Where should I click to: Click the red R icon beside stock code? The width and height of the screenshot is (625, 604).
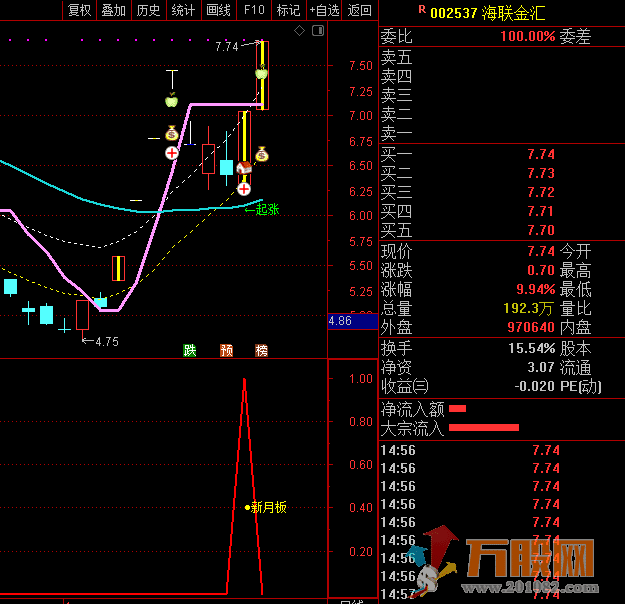pos(422,10)
